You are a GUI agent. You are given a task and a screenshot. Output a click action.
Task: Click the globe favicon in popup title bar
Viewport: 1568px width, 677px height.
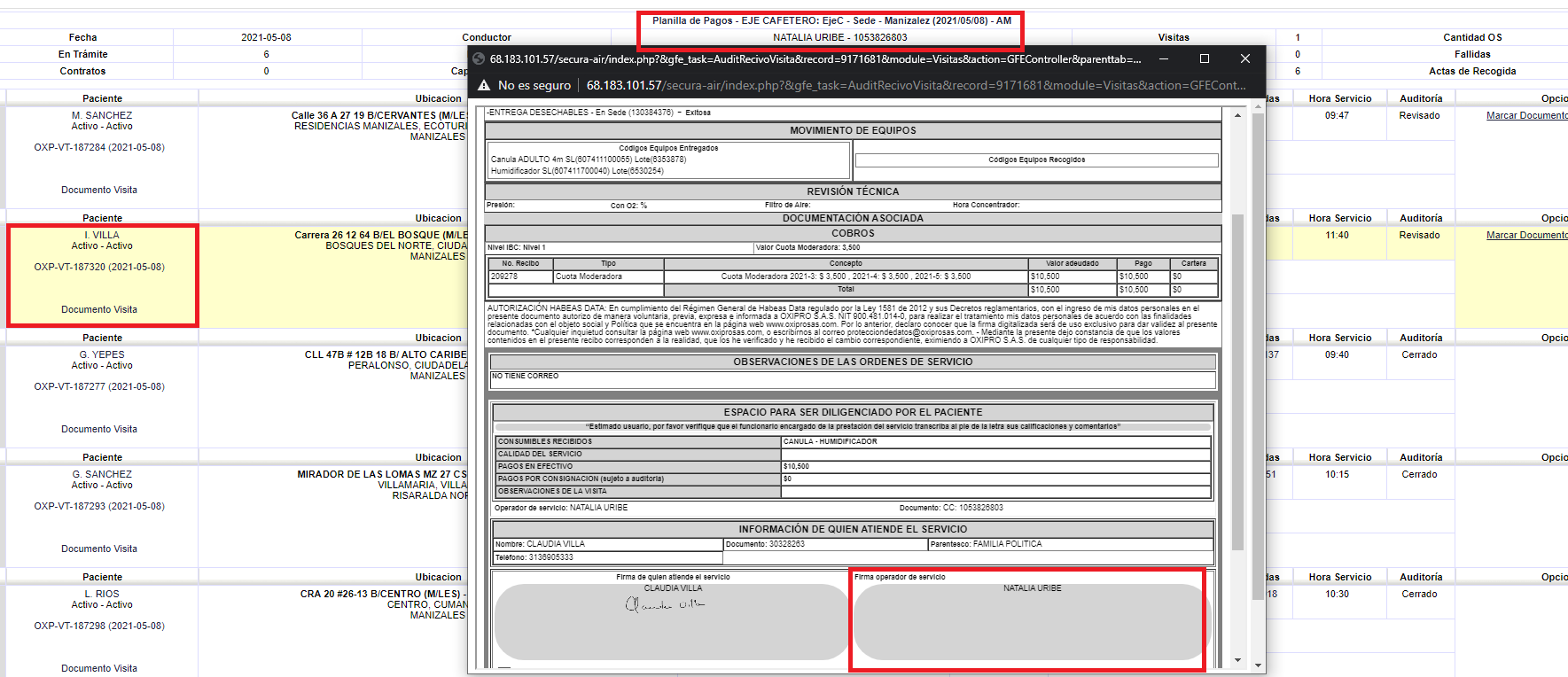[x=480, y=58]
